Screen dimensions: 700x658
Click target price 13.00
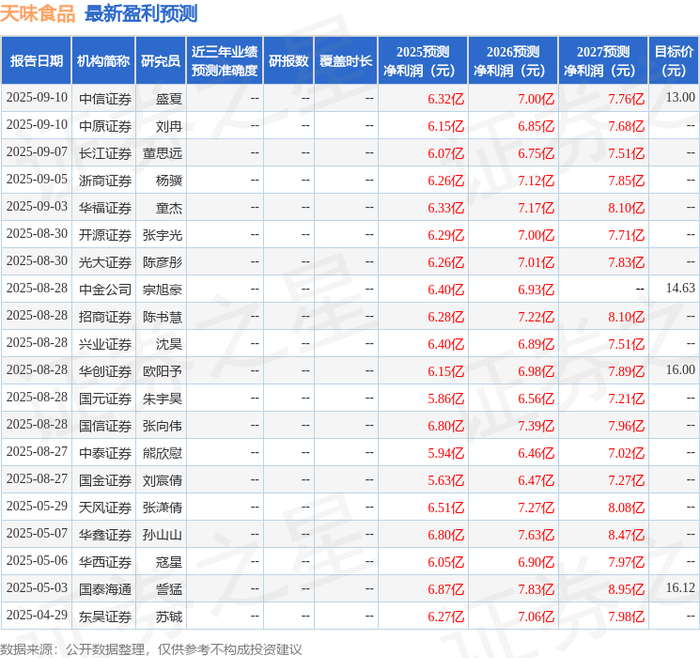pyautogui.click(x=680, y=97)
